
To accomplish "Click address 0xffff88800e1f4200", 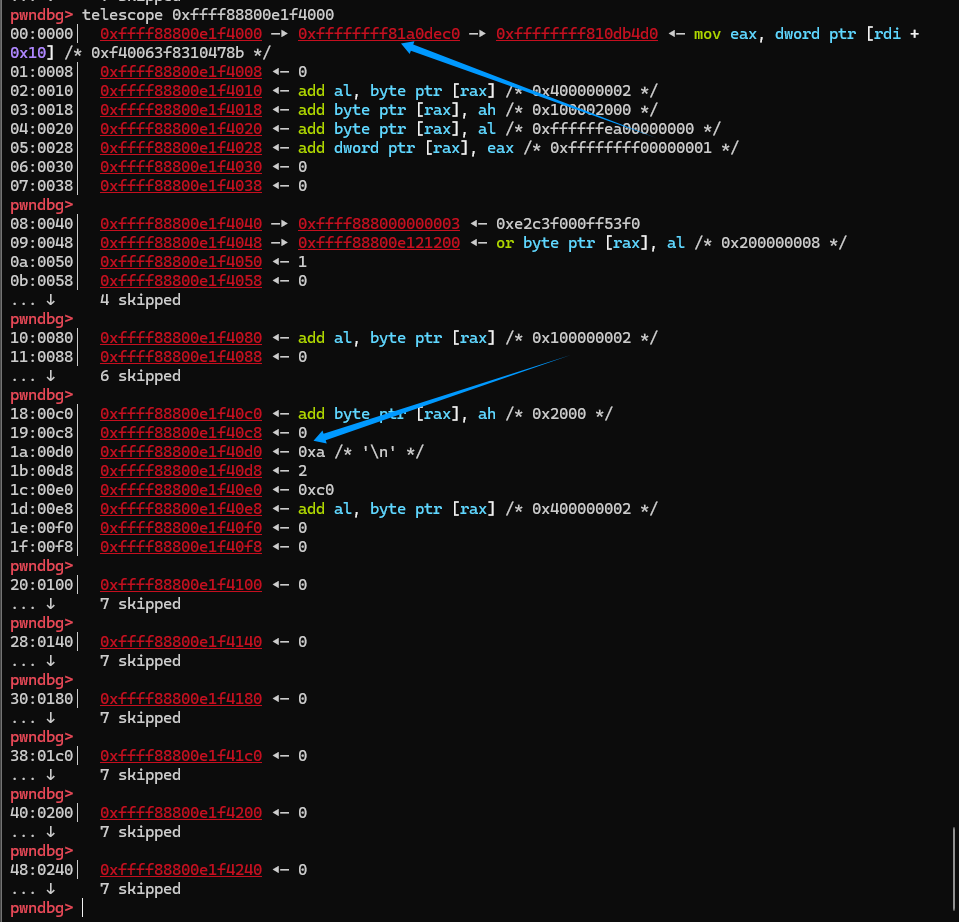I will pyautogui.click(x=181, y=813).
